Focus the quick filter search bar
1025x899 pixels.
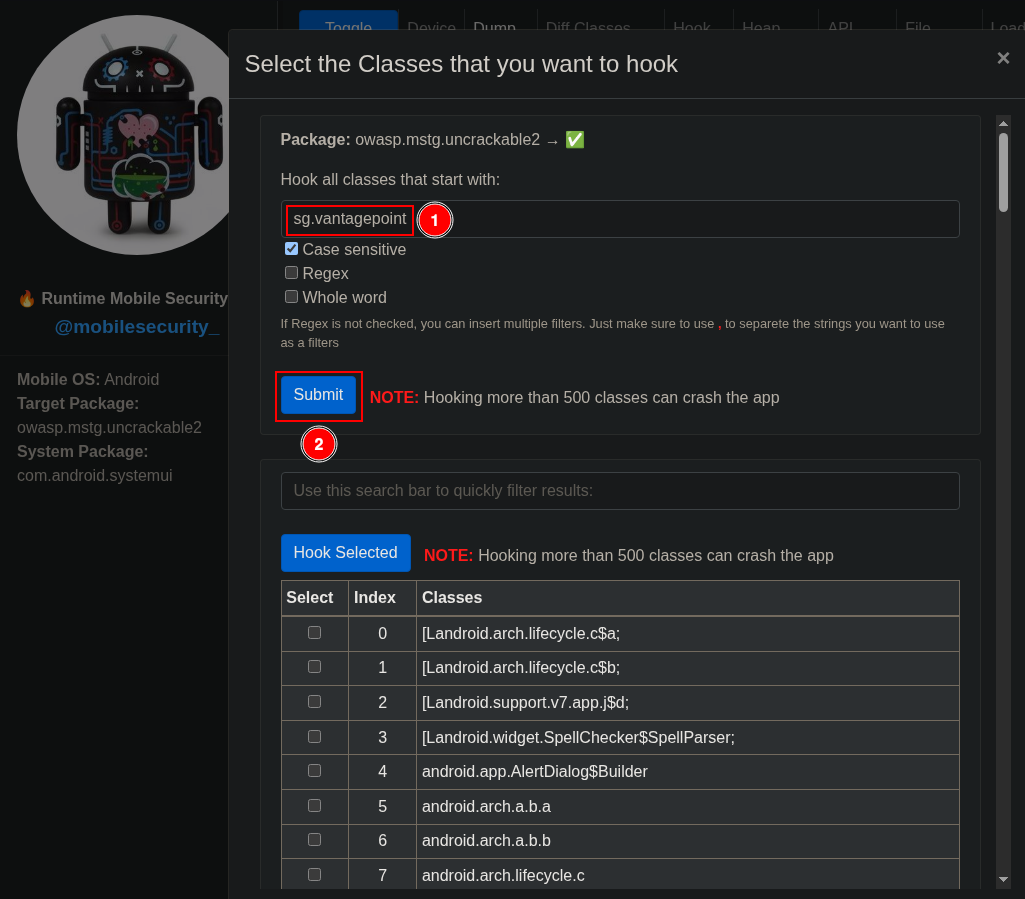(x=620, y=491)
